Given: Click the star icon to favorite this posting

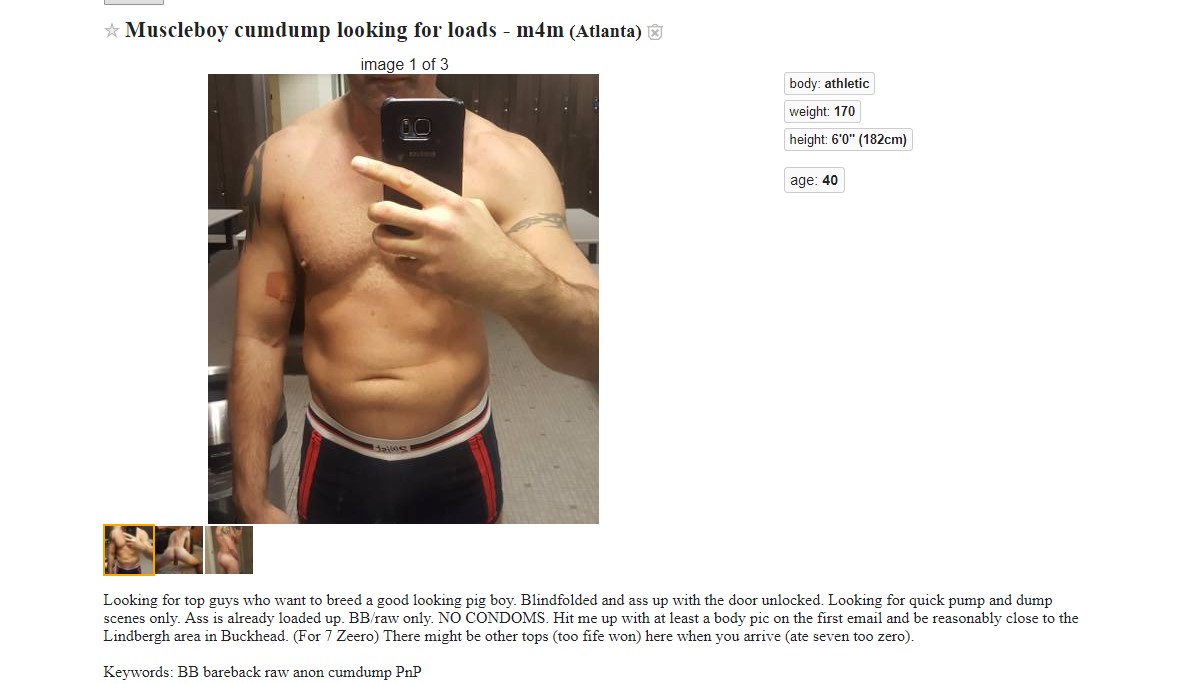Looking at the screenshot, I should [x=112, y=31].
